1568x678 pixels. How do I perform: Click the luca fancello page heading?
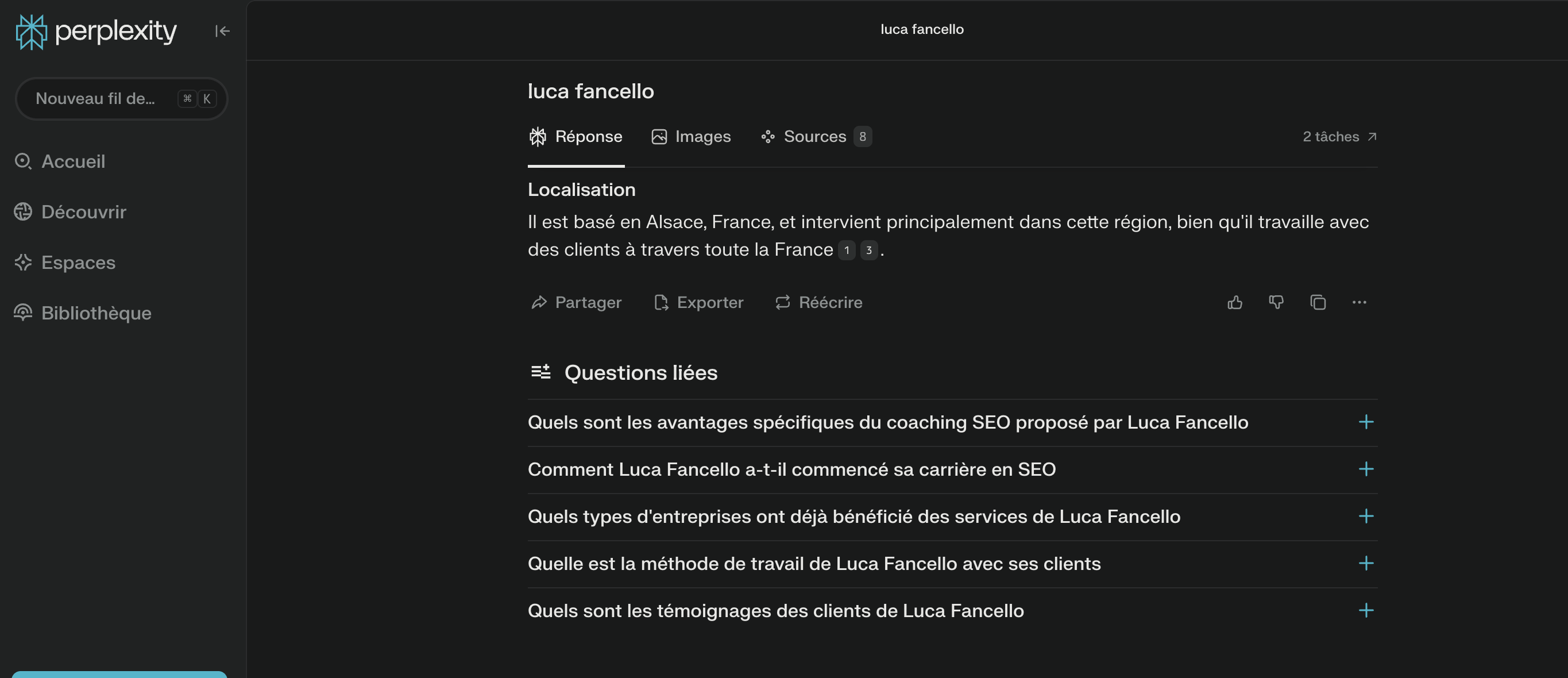(590, 91)
